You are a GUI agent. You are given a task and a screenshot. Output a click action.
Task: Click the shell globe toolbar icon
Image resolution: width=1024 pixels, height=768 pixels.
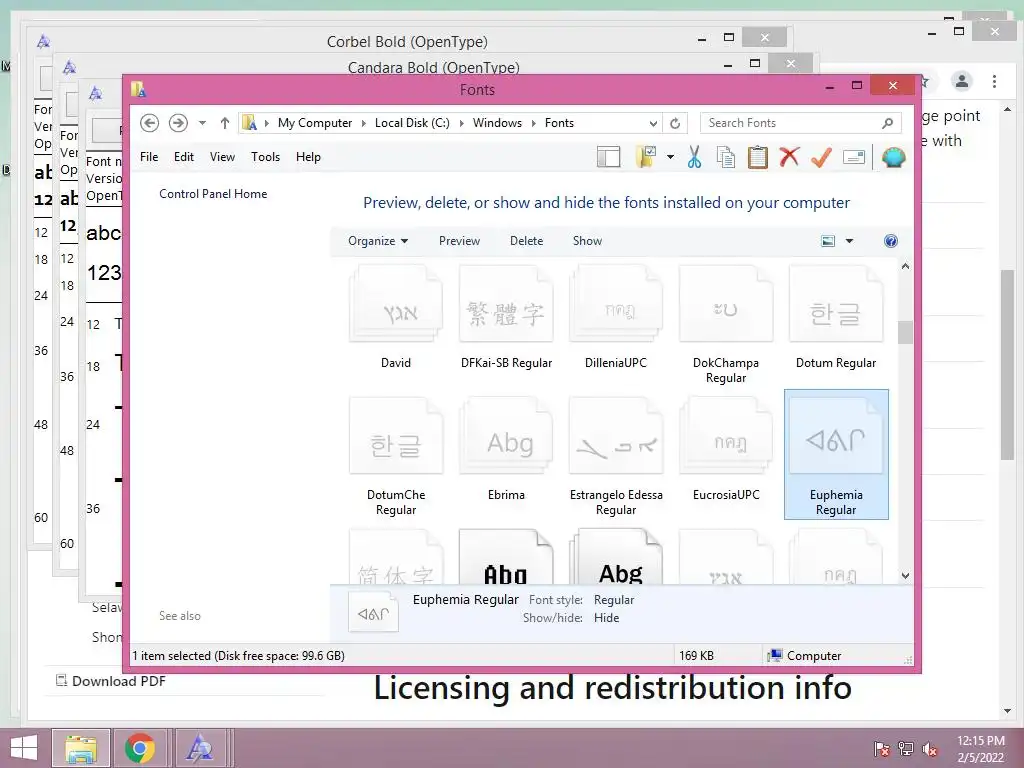tap(893, 157)
